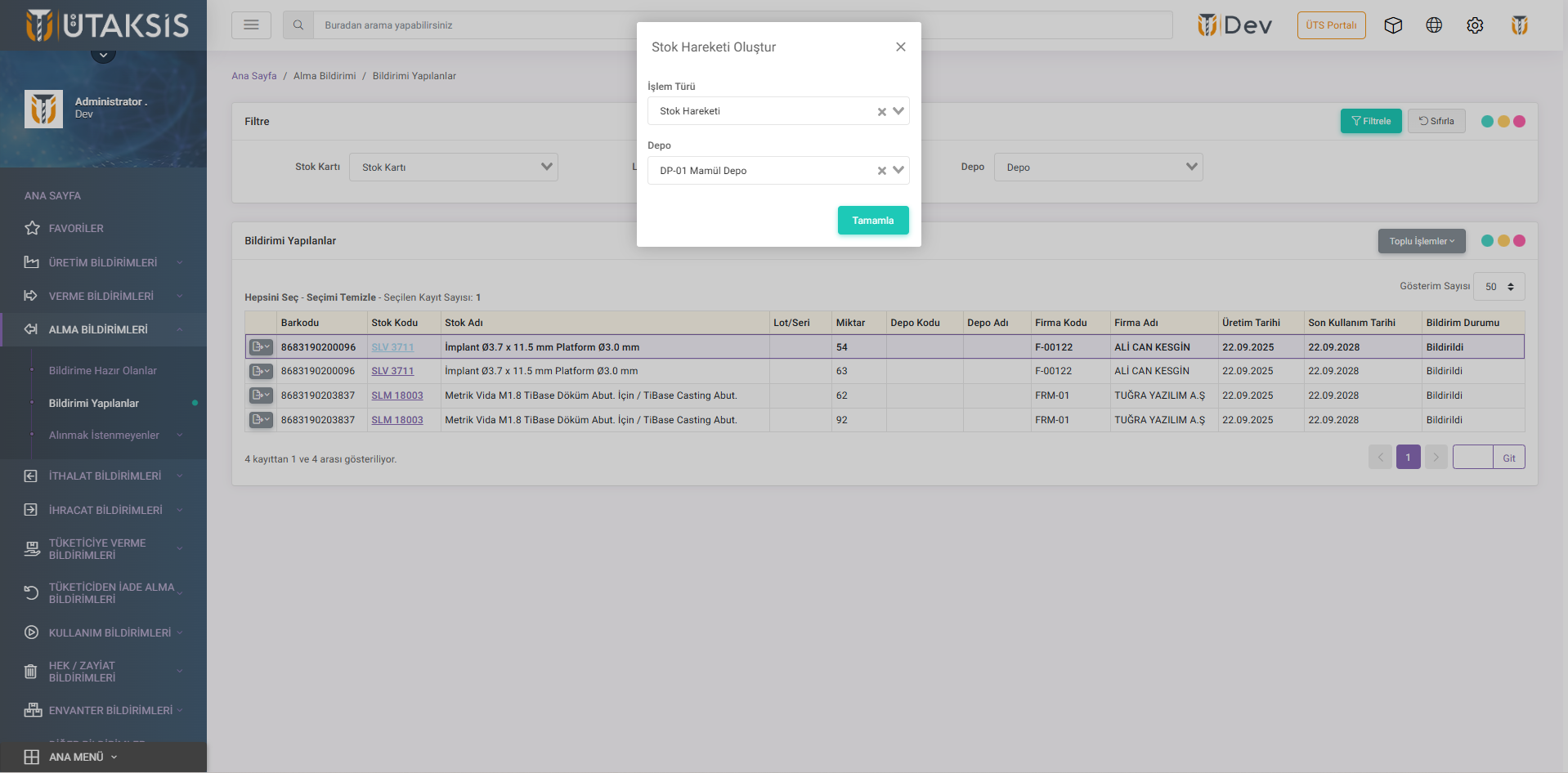Expand the Stok Kartı filter dropdown
The height and width of the screenshot is (773, 1568).
click(546, 167)
